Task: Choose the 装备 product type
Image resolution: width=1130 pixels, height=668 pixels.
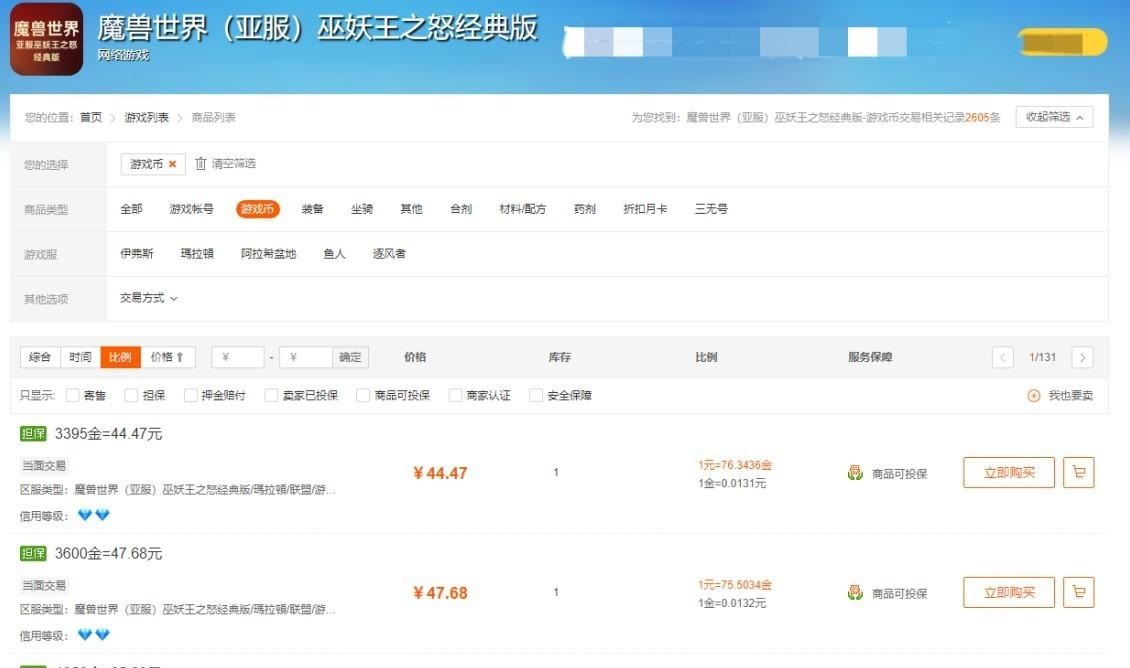Action: 312,209
